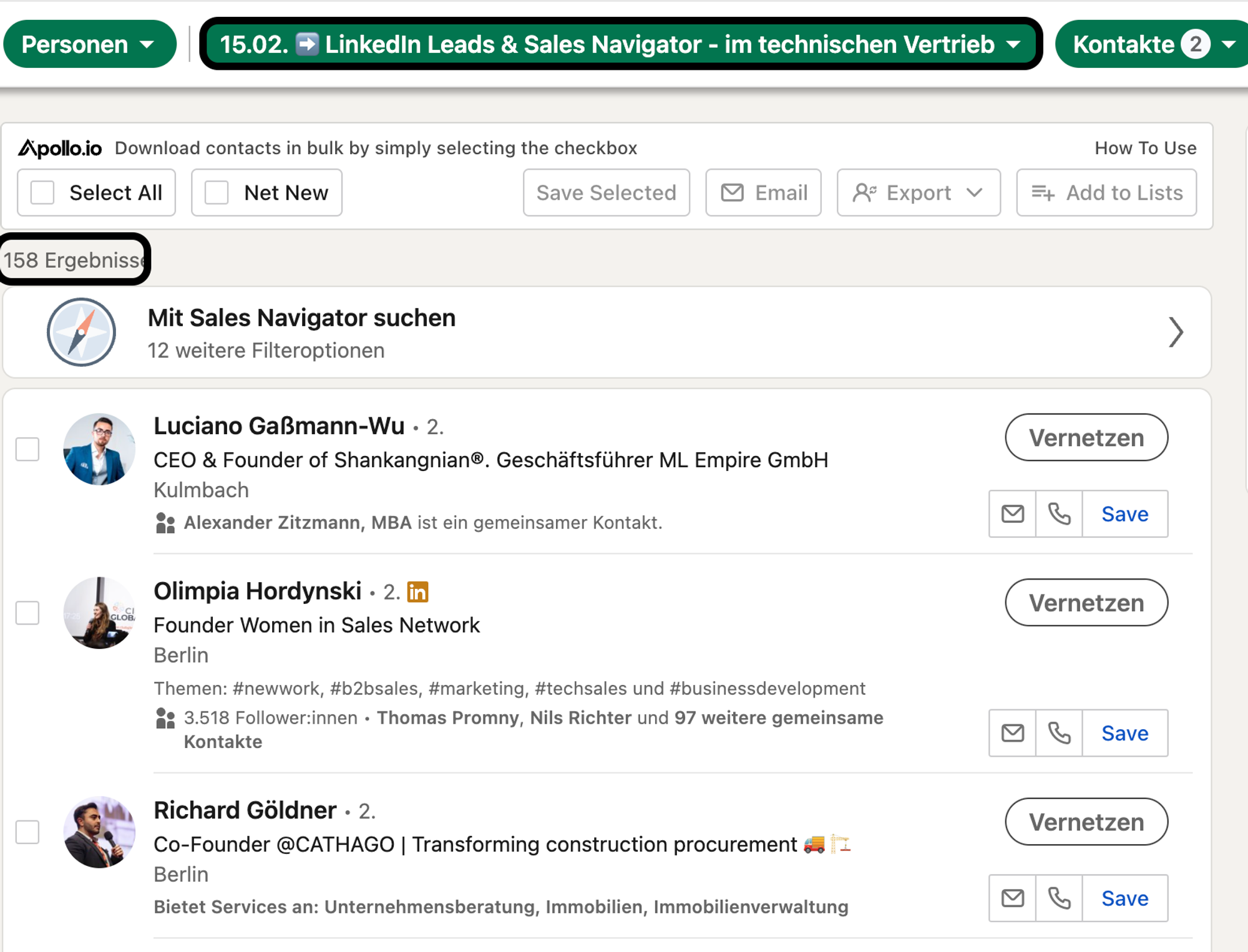The width and height of the screenshot is (1248, 952).
Task: Open the Export dropdown menu
Action: pyautogui.click(x=919, y=193)
